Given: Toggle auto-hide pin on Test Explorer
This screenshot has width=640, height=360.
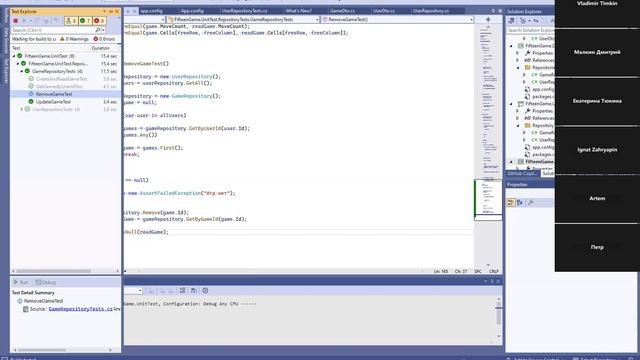Looking at the screenshot, I should pos(111,11).
